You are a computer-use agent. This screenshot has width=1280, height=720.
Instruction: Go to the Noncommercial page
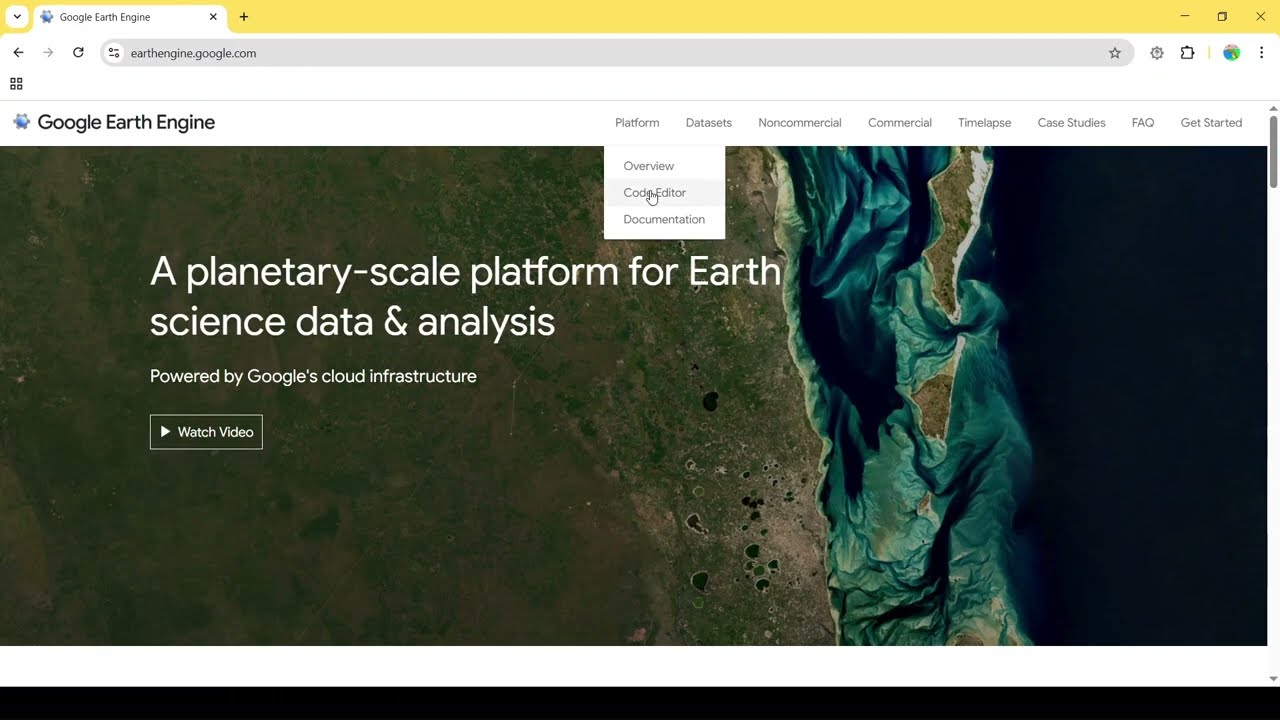(800, 123)
